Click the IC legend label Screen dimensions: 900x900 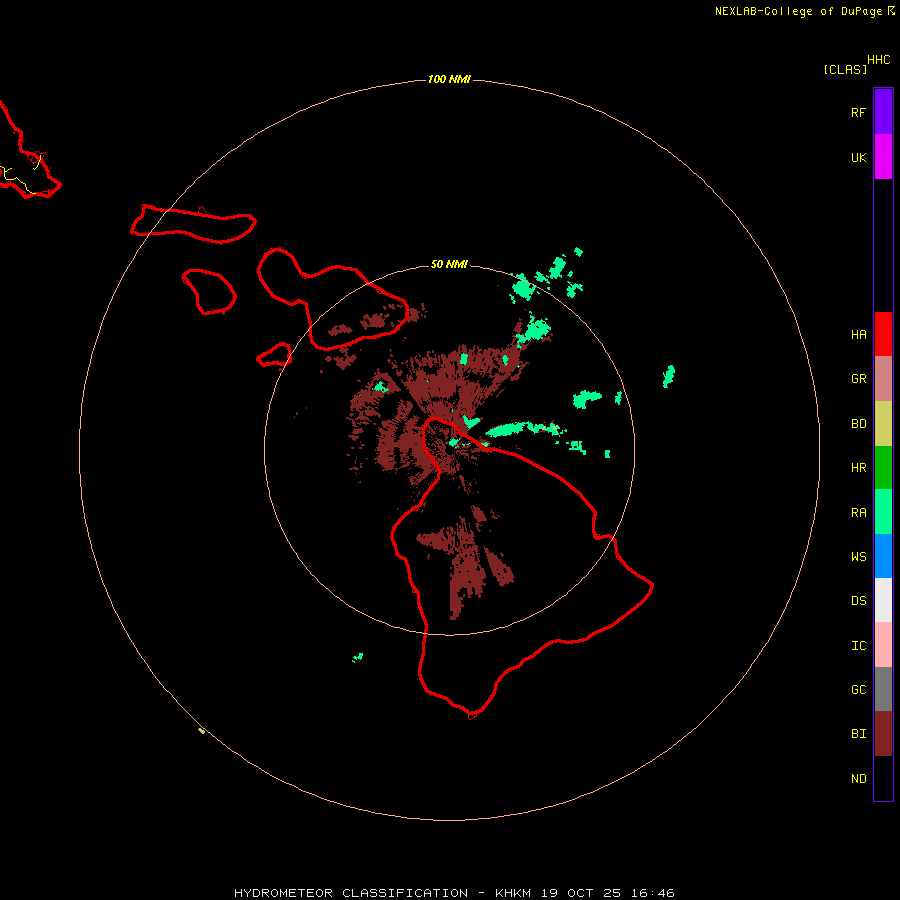tap(858, 646)
